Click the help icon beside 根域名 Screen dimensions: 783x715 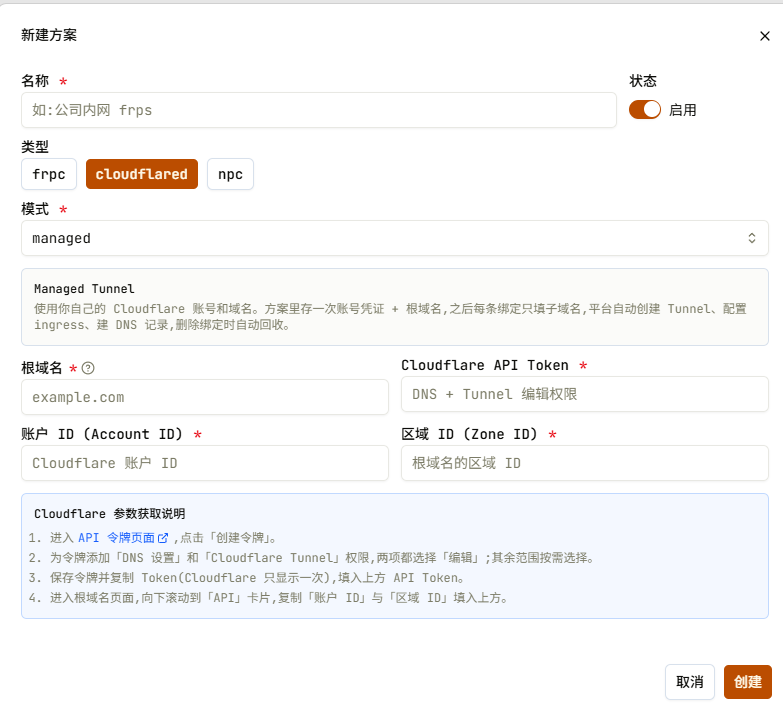[x=88, y=368]
